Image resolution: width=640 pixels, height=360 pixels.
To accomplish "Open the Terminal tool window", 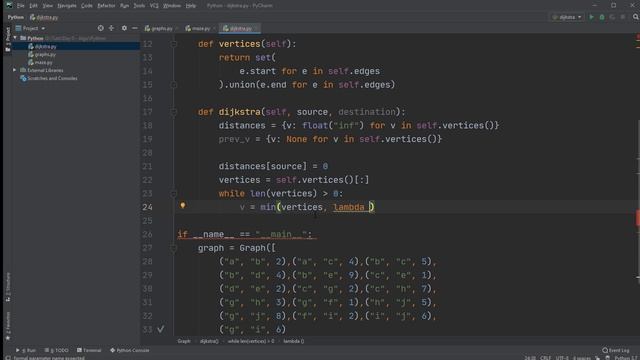I will [x=89, y=350].
